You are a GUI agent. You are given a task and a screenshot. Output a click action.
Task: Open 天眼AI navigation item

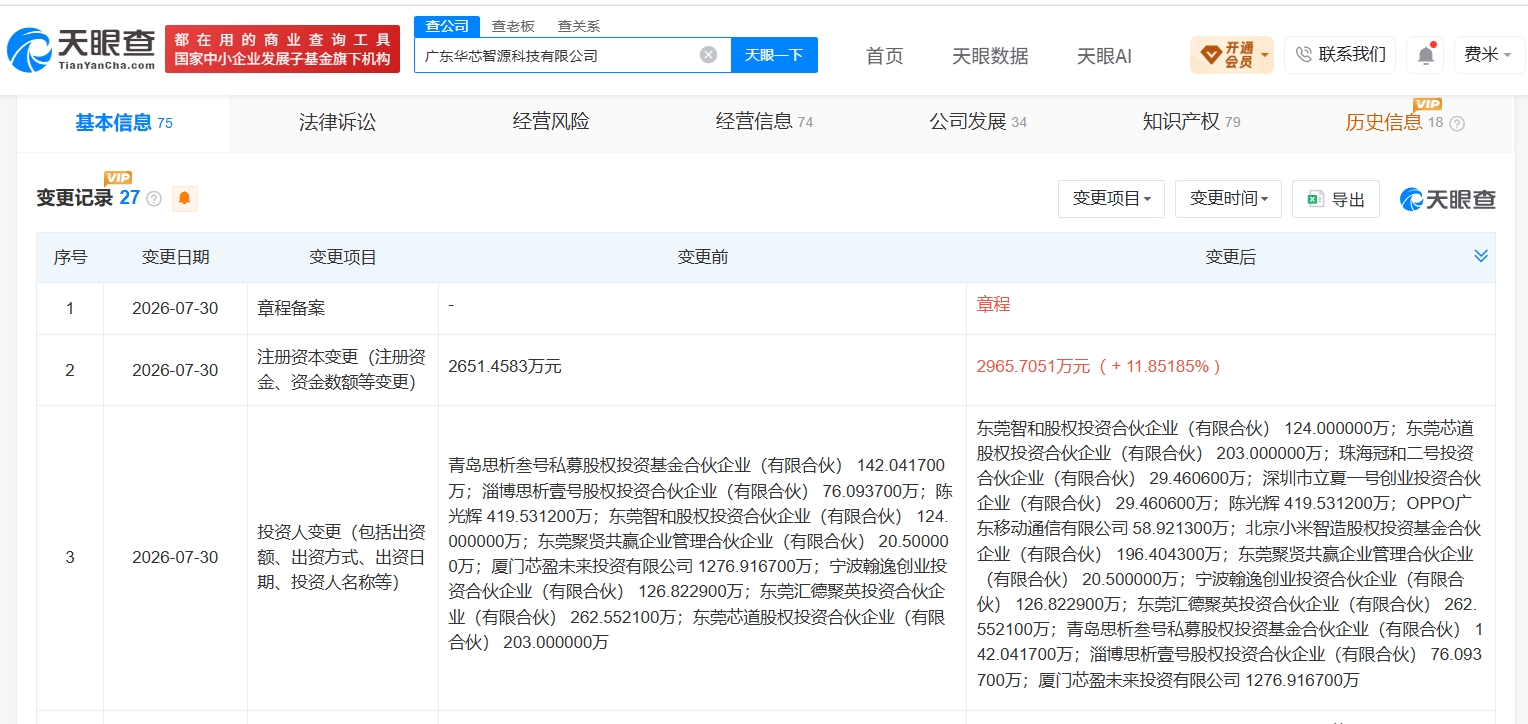point(1104,56)
